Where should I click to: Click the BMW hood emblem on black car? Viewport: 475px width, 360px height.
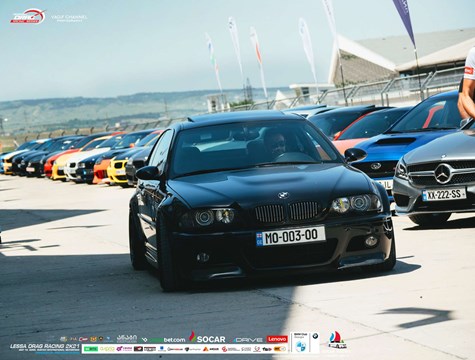pyautogui.click(x=283, y=195)
